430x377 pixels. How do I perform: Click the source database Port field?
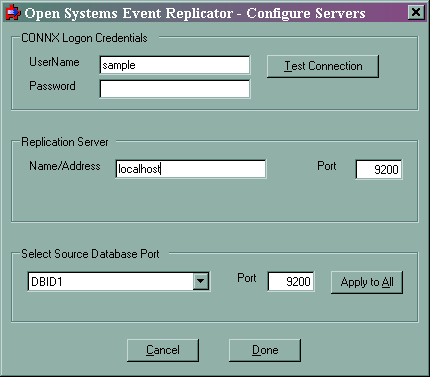pos(291,282)
